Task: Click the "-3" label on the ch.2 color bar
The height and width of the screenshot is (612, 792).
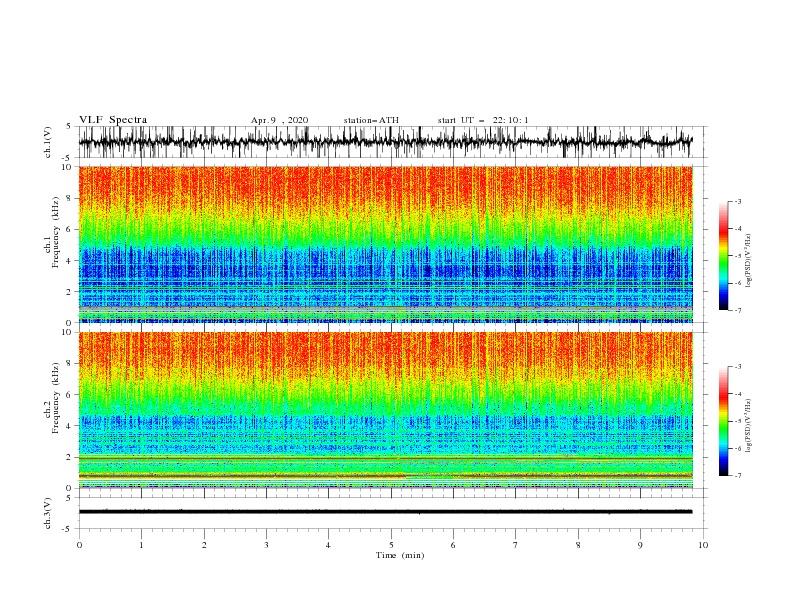Action: point(737,367)
